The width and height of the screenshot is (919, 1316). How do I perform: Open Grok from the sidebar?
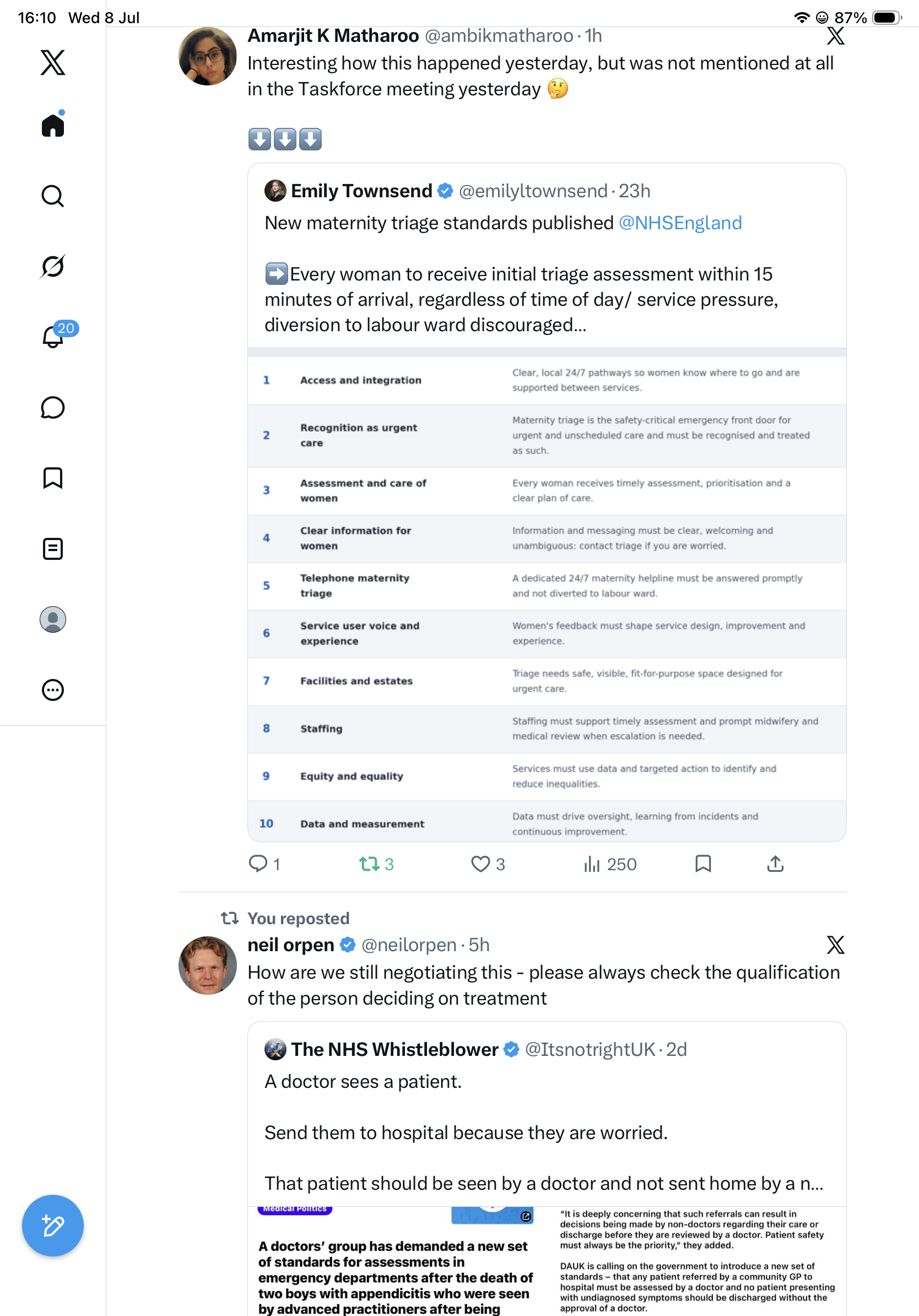point(53,266)
